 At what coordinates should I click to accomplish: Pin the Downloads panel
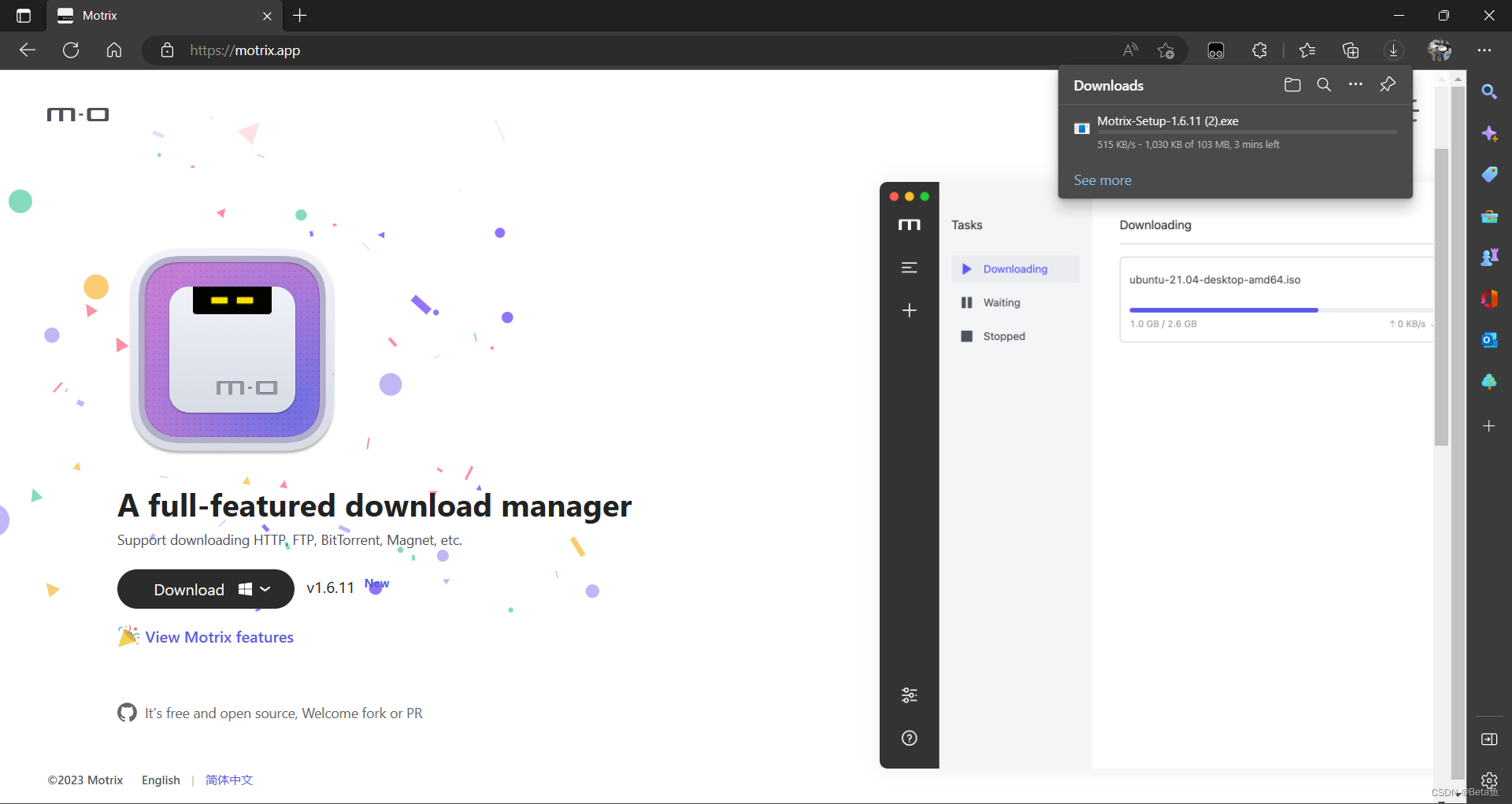[x=1388, y=84]
